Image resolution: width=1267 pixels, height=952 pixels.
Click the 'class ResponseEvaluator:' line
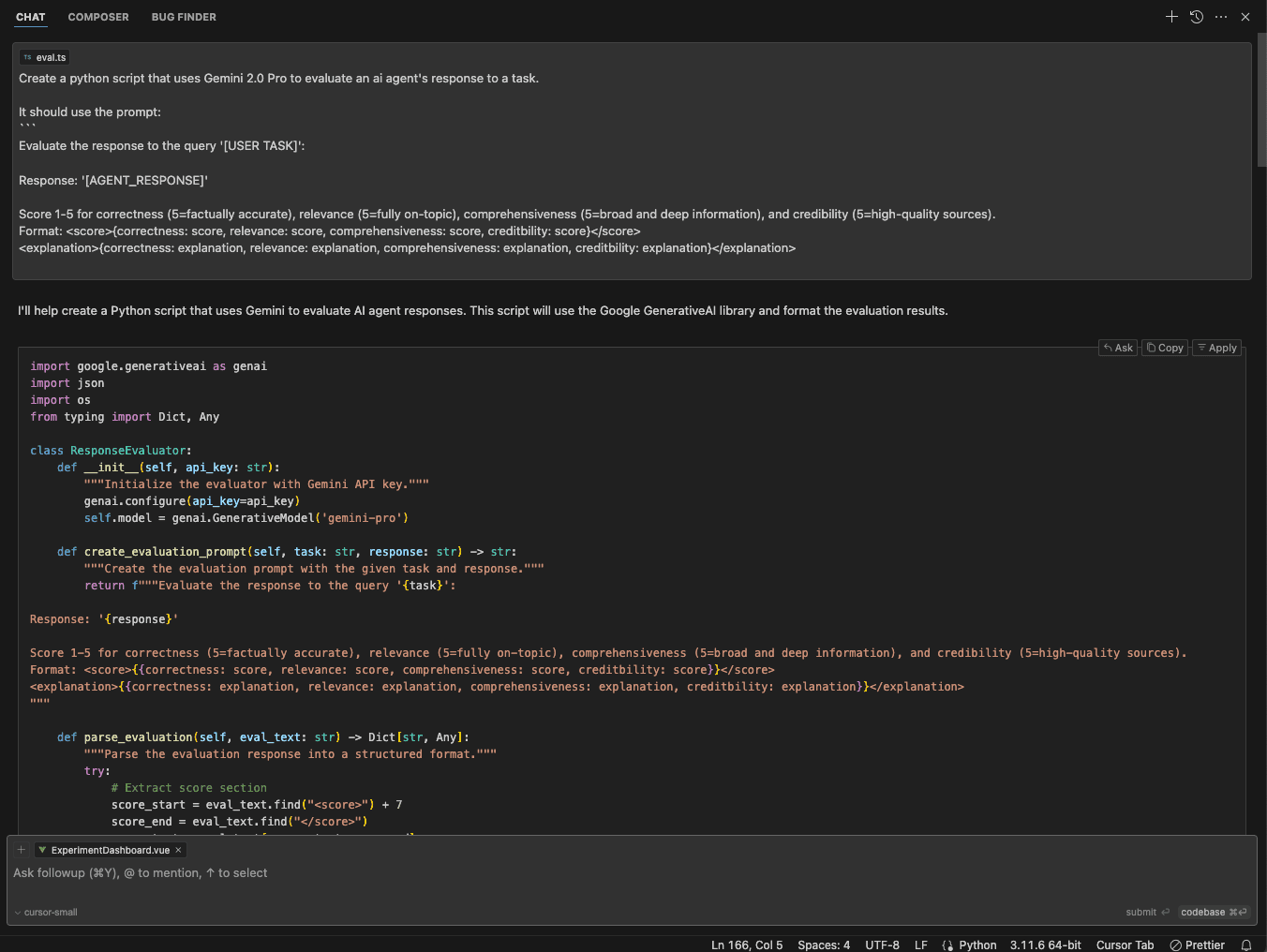(111, 451)
